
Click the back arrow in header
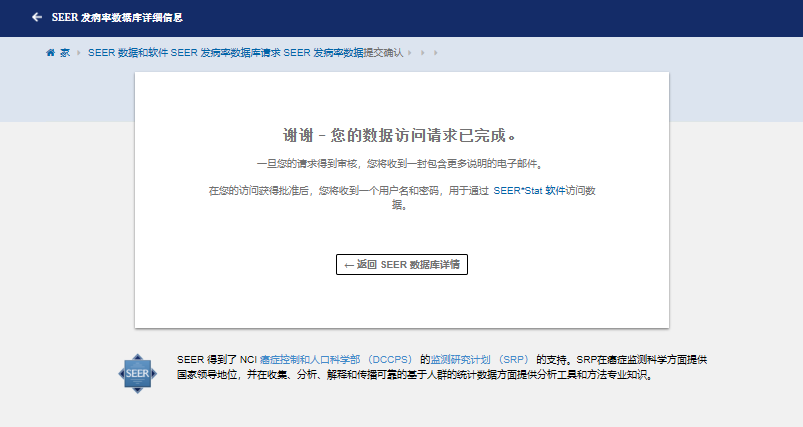coord(37,17)
